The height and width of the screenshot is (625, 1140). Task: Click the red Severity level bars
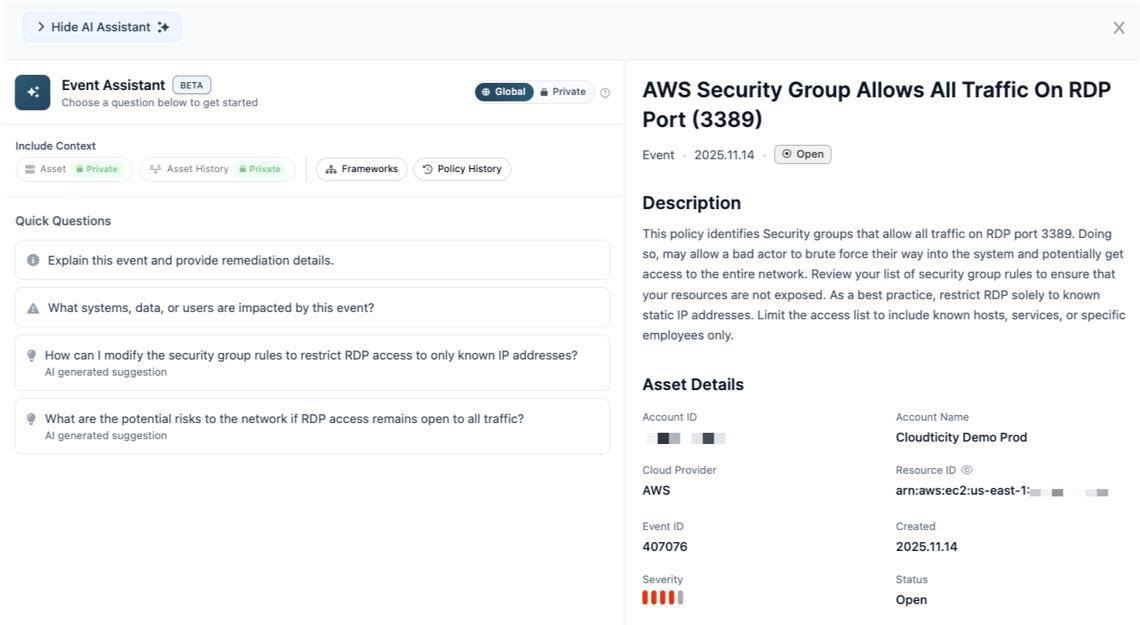point(661,597)
